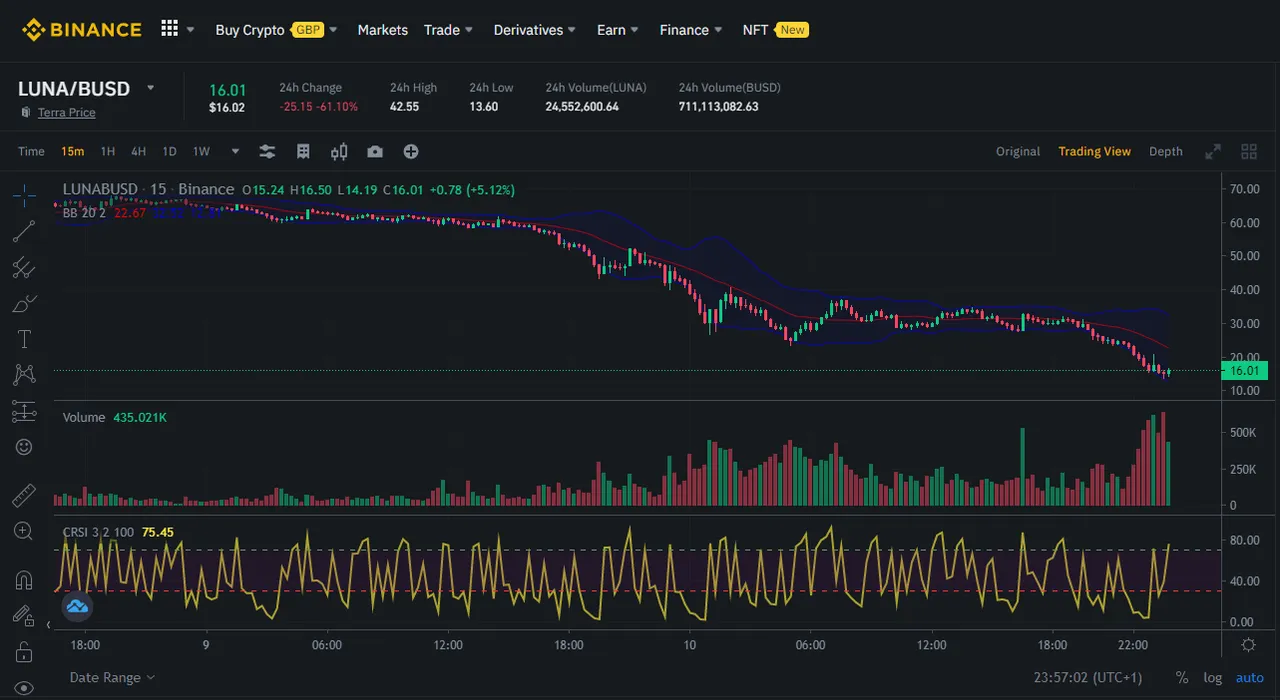Open the Binance logo home link
The image size is (1280, 700).
[x=82, y=30]
